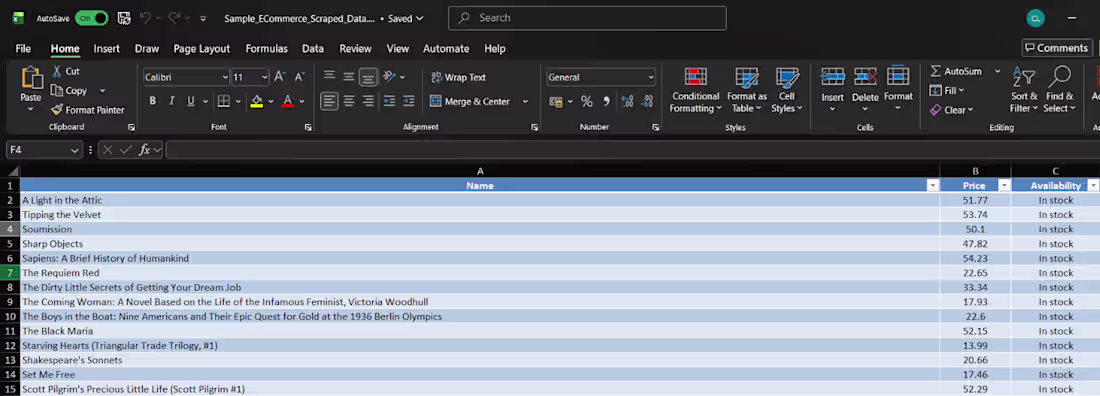
Task: Align text to middle of cell
Action: coord(349,77)
